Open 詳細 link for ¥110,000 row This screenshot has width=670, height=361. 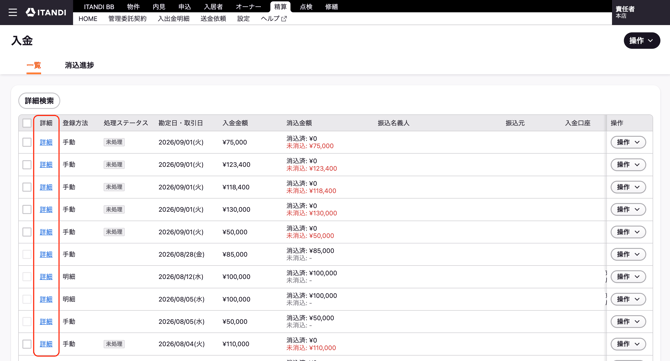(46, 344)
